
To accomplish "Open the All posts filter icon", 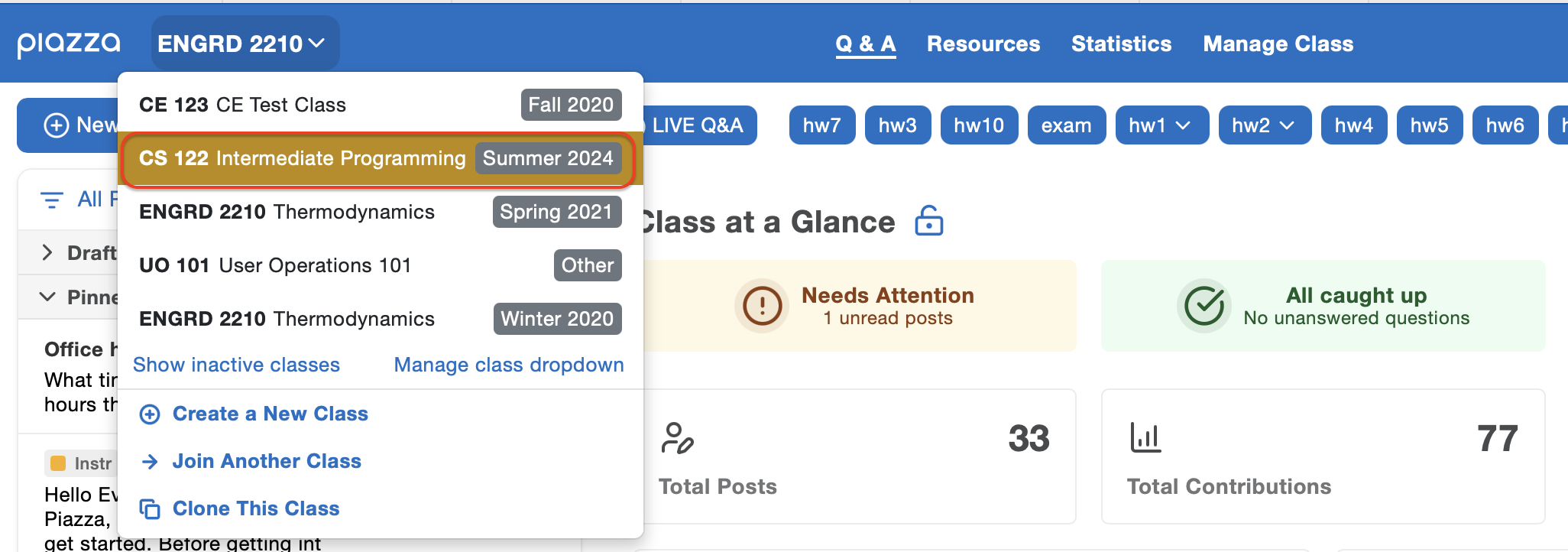I will pyautogui.click(x=51, y=200).
